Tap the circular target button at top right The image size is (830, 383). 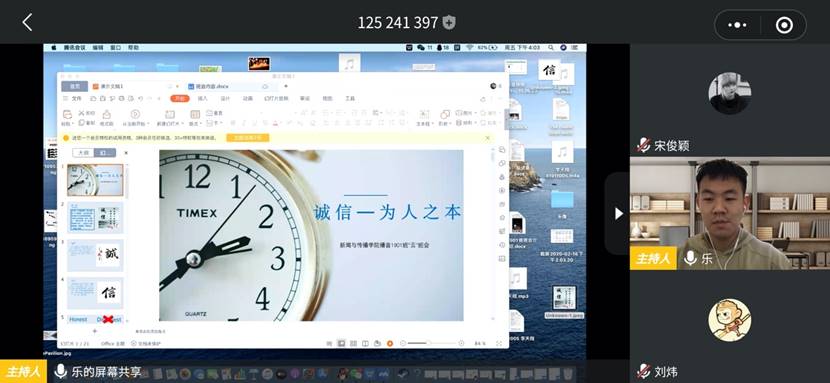tap(784, 25)
